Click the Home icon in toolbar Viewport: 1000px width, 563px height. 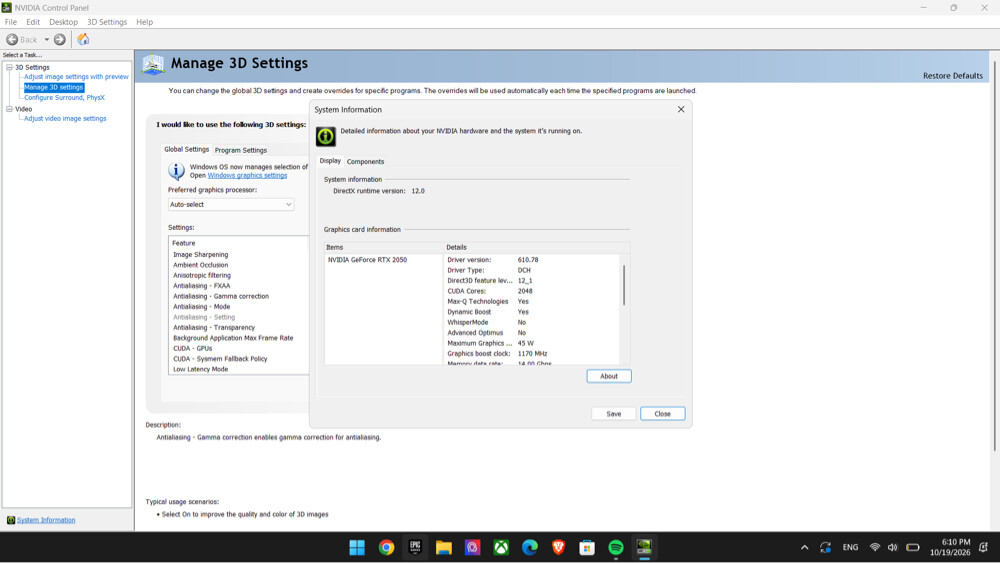(83, 40)
